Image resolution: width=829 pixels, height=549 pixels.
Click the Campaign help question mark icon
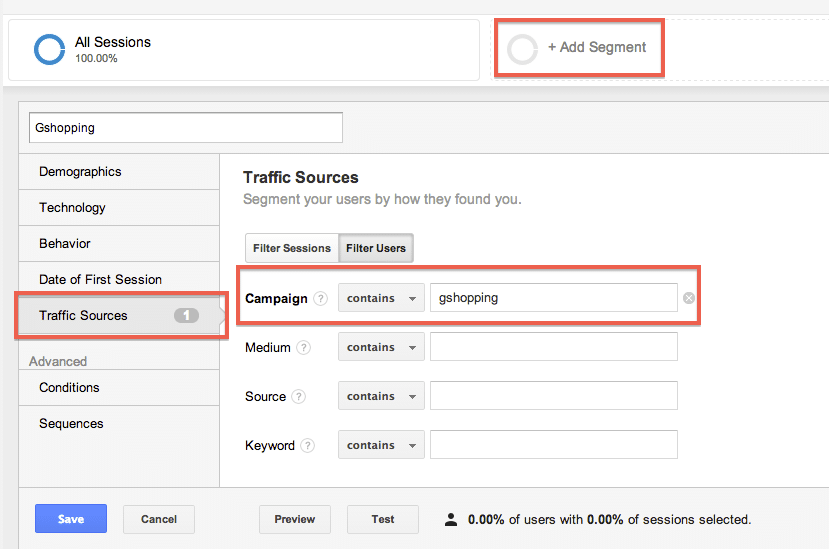point(320,299)
